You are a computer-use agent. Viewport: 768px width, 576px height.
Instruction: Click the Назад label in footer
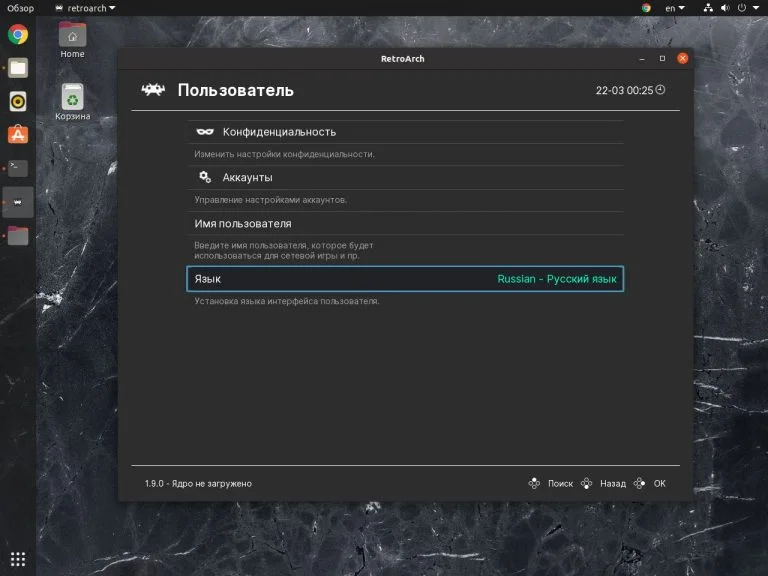click(x=613, y=483)
